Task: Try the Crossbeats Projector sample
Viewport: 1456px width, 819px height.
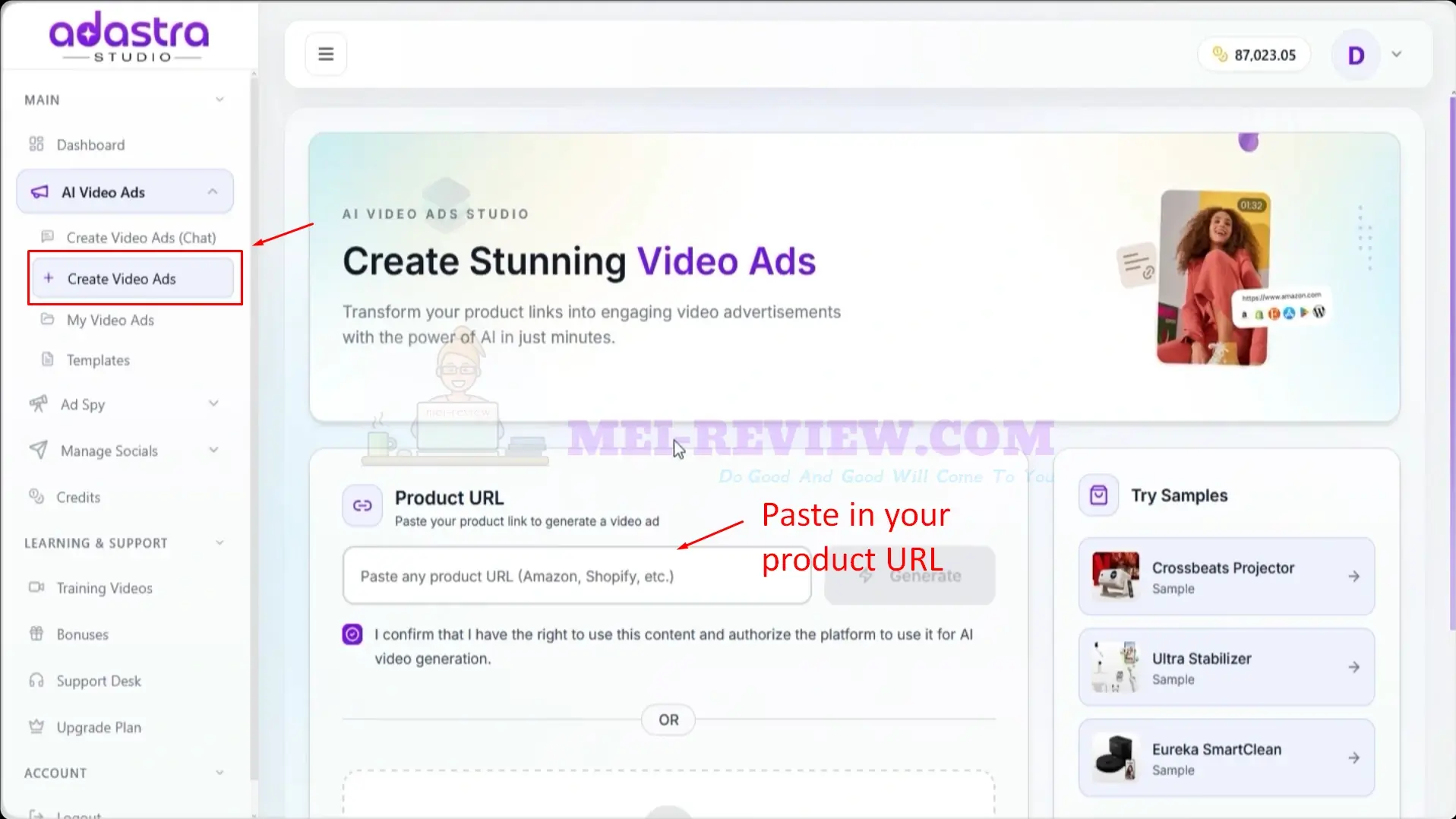Action: coord(1227,577)
